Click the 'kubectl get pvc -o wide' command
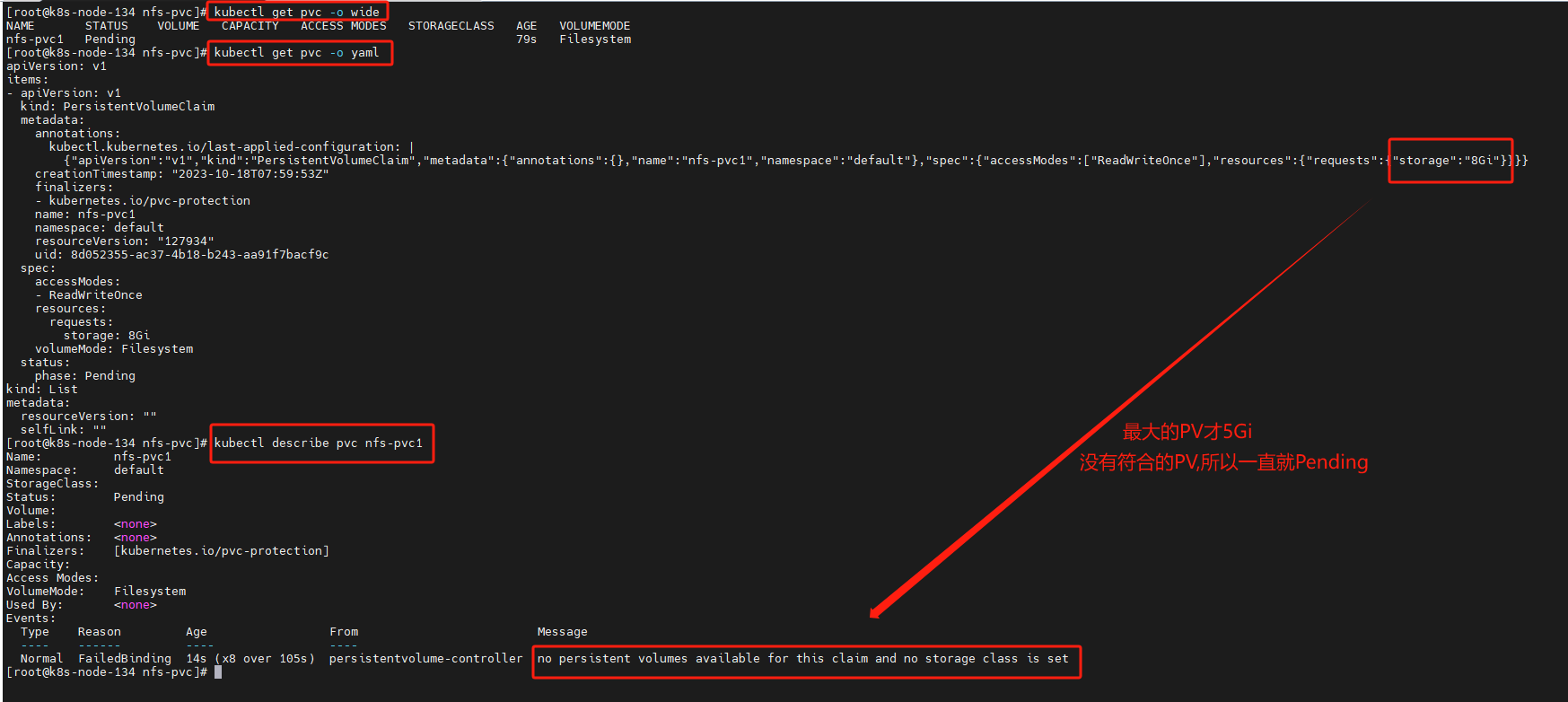The image size is (1568, 702). [296, 12]
